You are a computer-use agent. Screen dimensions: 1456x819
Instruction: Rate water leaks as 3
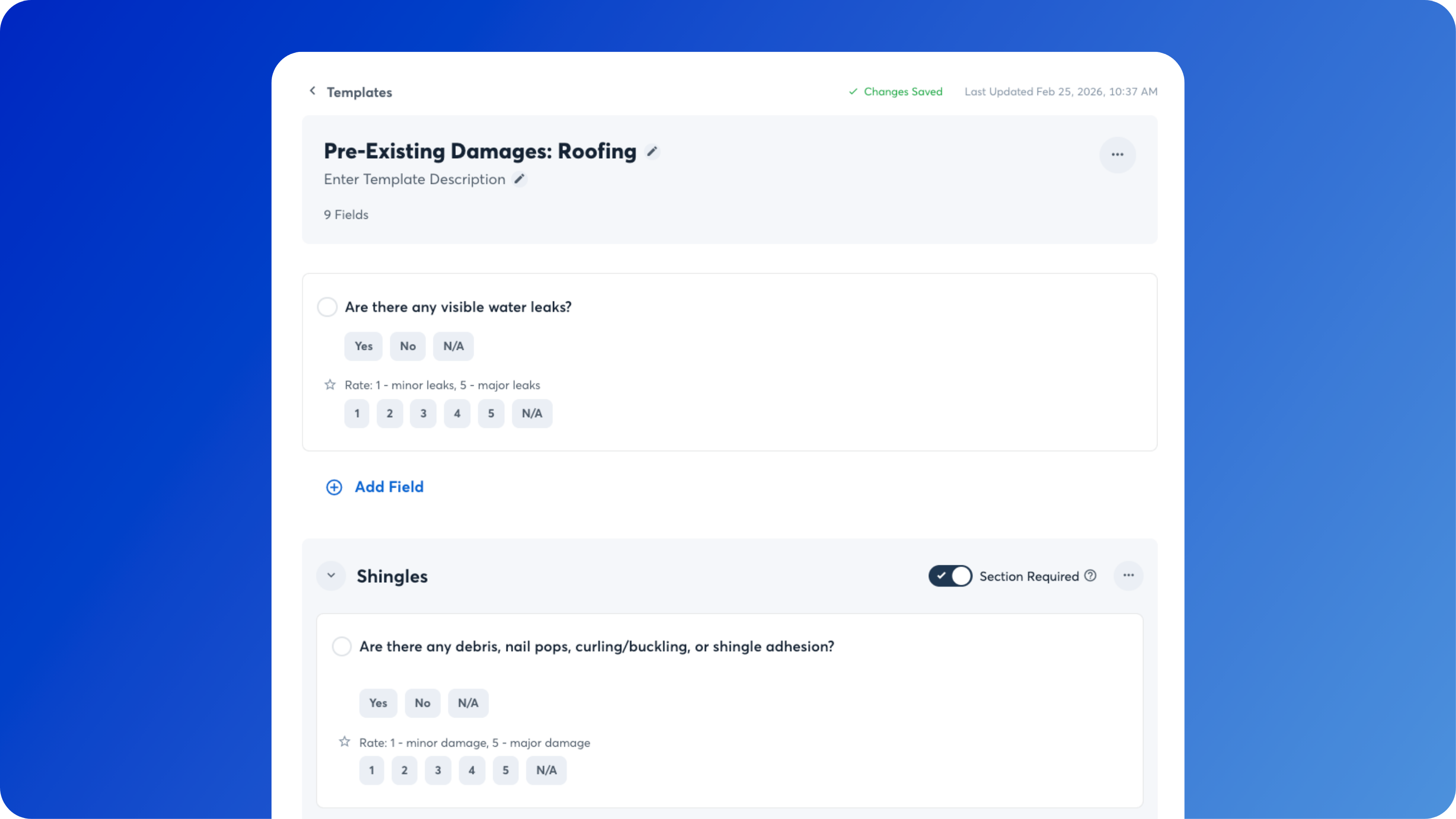[423, 413]
